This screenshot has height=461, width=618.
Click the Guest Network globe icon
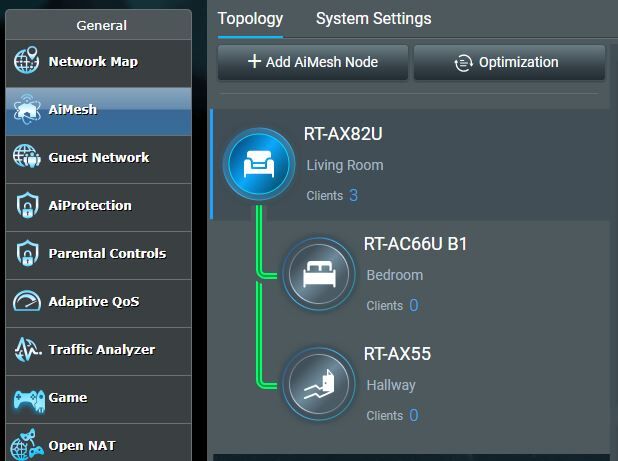[x=26, y=157]
